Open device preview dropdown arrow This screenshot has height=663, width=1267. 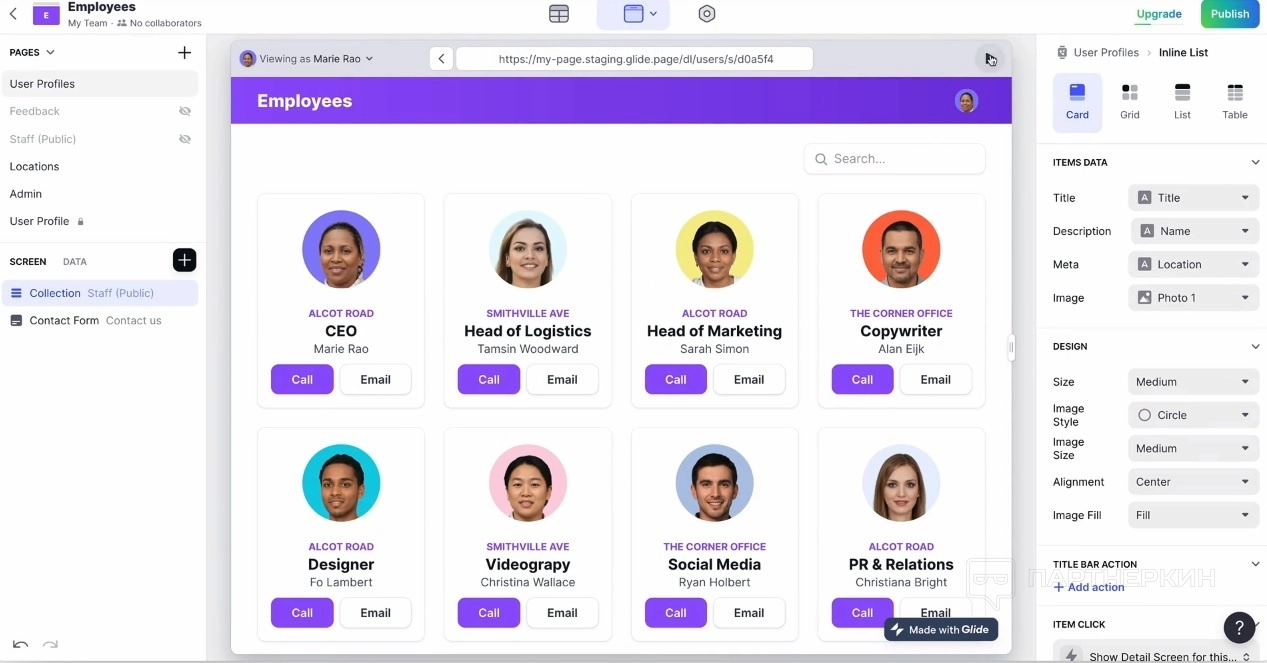click(x=653, y=14)
